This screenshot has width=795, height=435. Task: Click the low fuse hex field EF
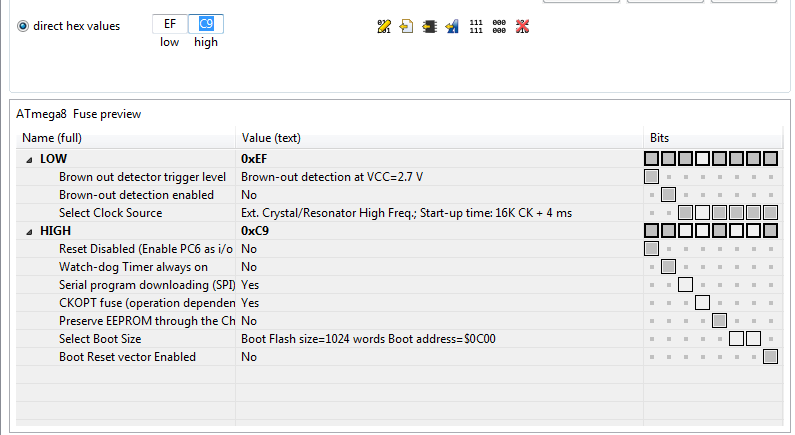170,24
